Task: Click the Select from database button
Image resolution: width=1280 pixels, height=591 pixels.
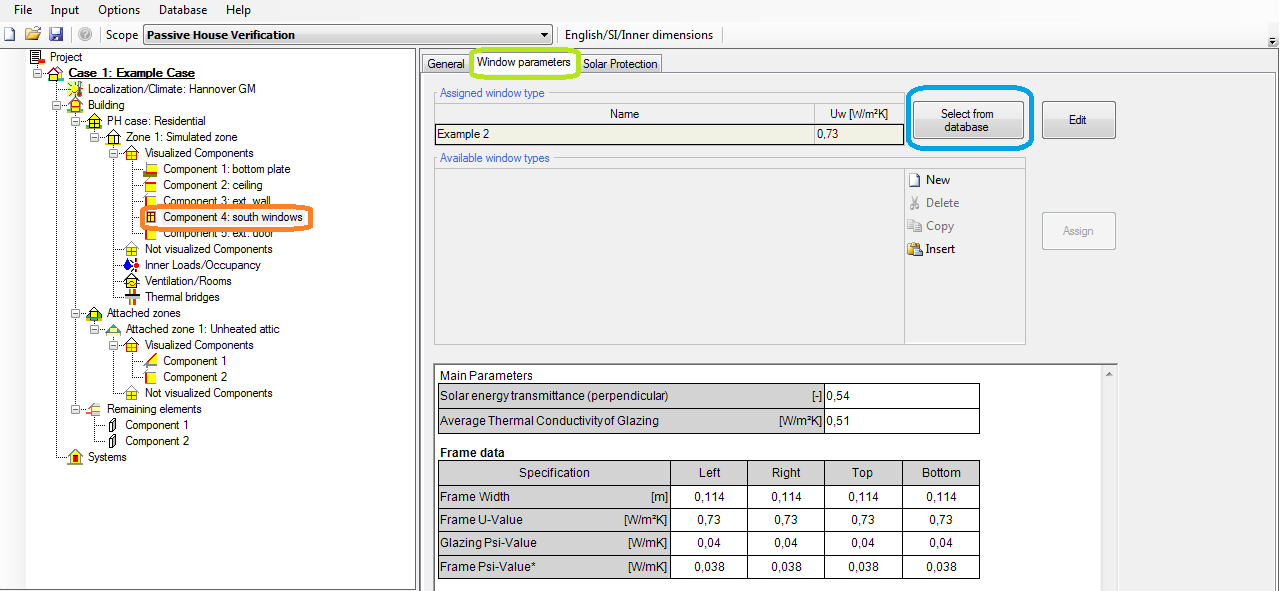Action: pos(967,120)
